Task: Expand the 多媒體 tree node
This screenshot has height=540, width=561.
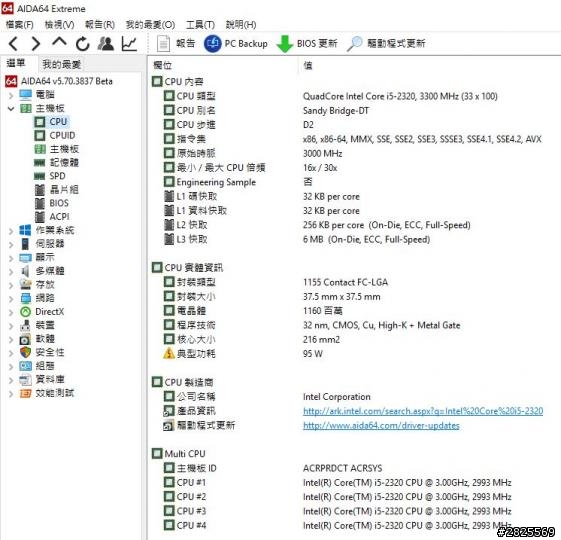Action: (11, 272)
